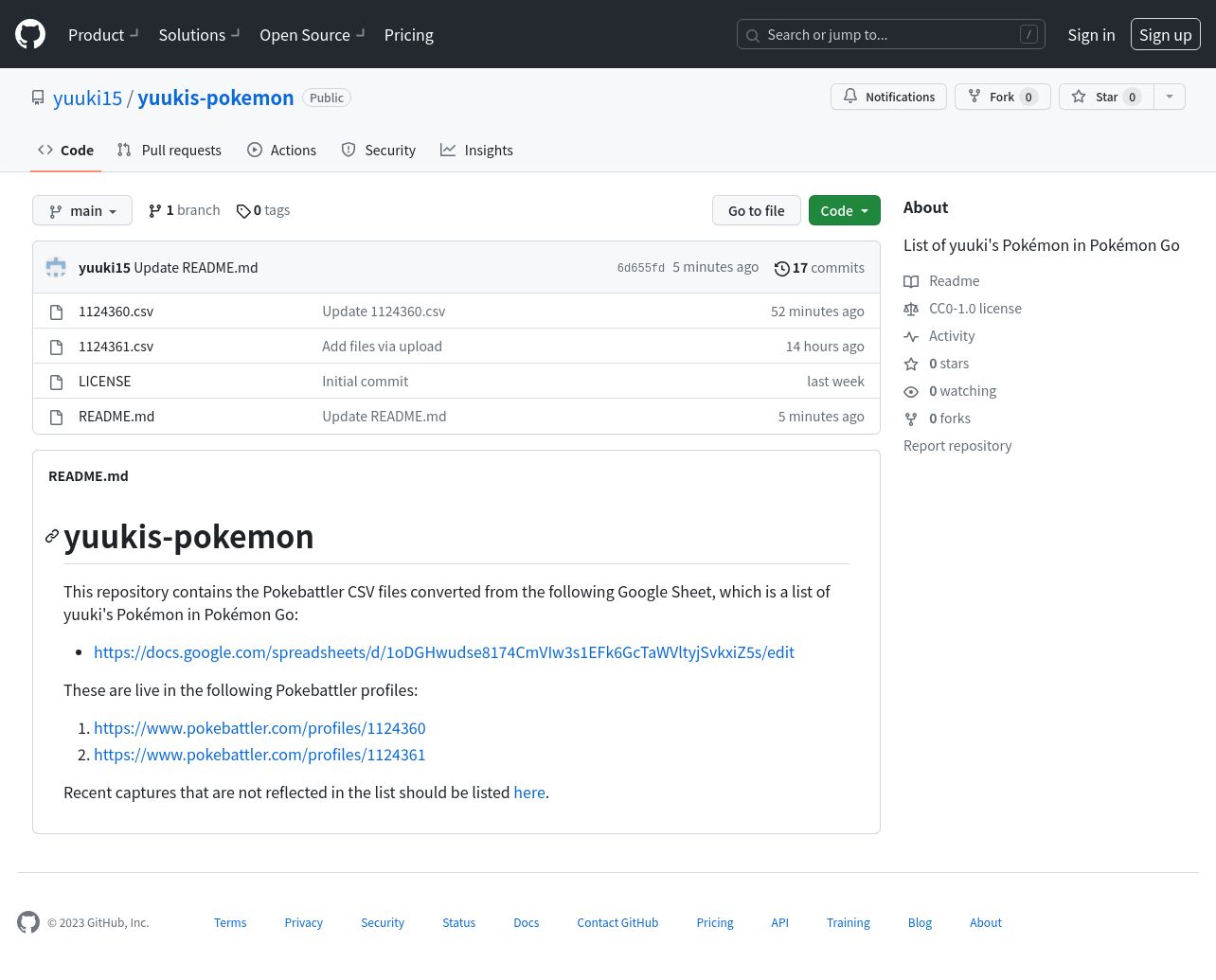1216x980 pixels.
Task: Open footer Security link
Action: pyautogui.click(x=383, y=923)
